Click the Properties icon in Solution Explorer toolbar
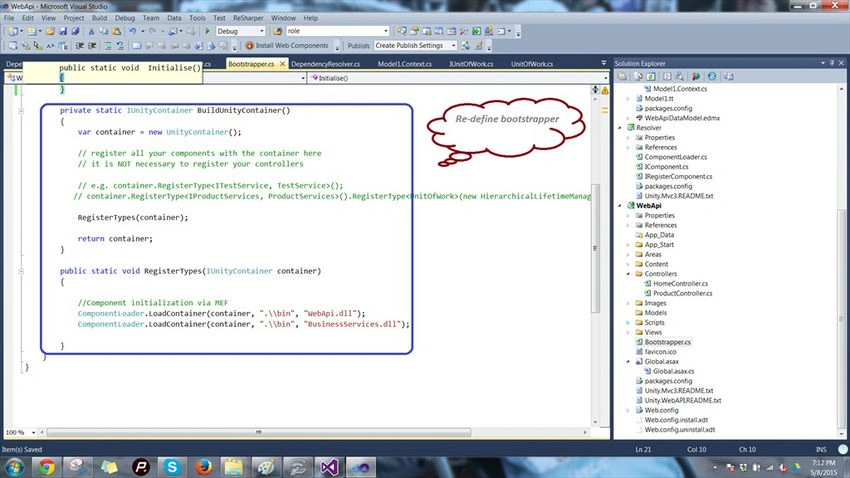850x478 pixels. 622,76
